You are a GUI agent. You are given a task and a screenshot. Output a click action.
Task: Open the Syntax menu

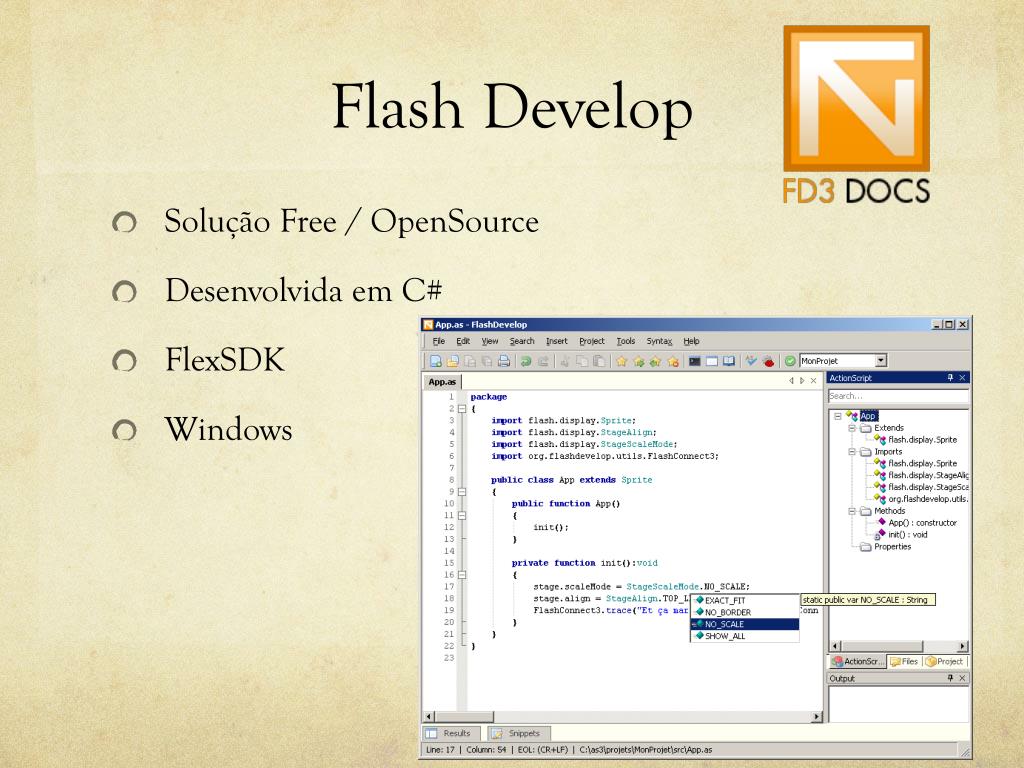[x=659, y=341]
